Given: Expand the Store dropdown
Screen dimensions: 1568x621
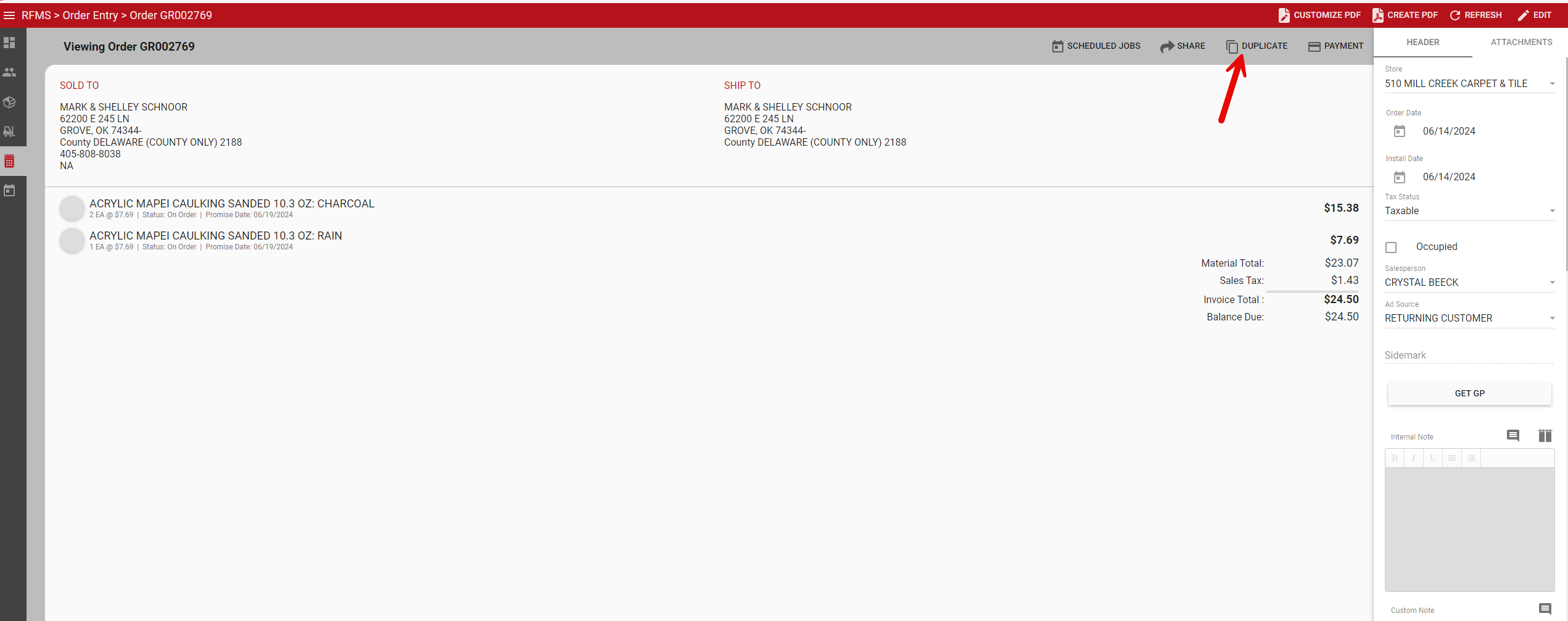Looking at the screenshot, I should [x=1469, y=84].
